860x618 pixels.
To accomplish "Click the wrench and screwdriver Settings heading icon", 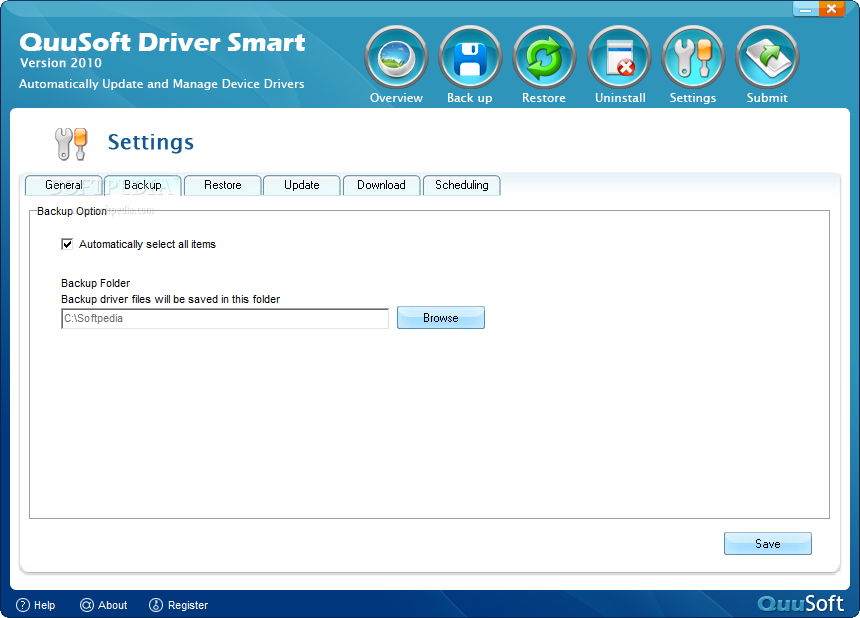I will pyautogui.click(x=71, y=144).
